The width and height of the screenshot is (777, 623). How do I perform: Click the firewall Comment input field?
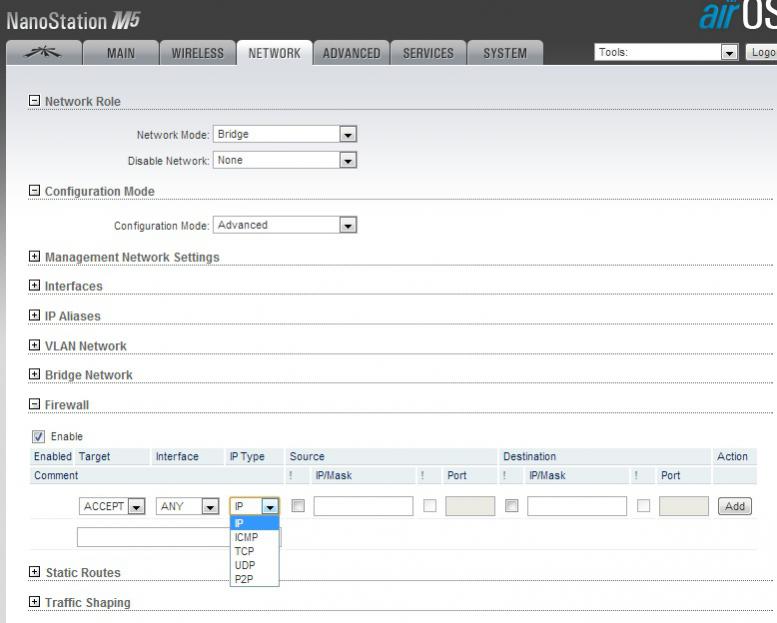coord(179,537)
